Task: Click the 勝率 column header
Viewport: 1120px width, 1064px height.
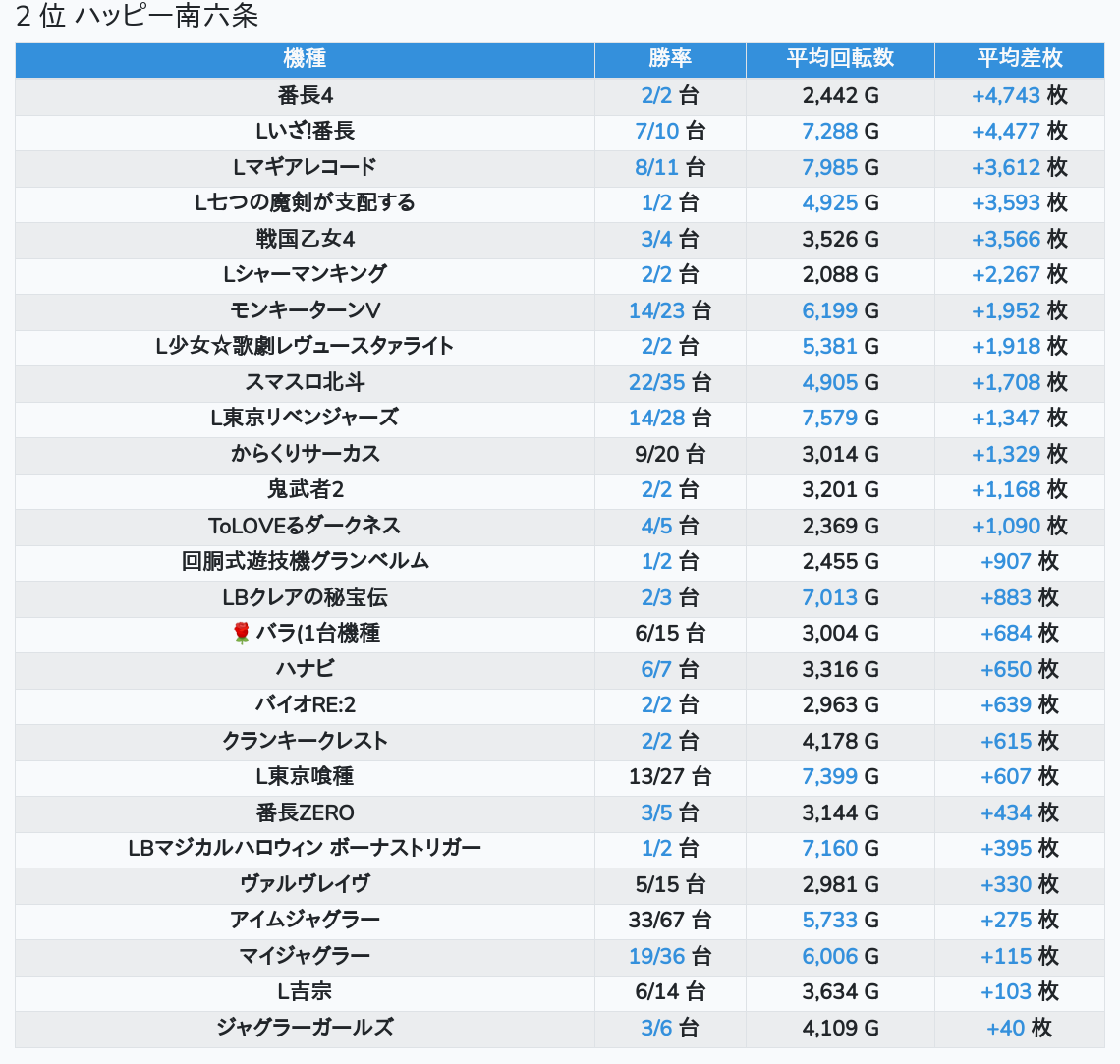Action: [670, 59]
